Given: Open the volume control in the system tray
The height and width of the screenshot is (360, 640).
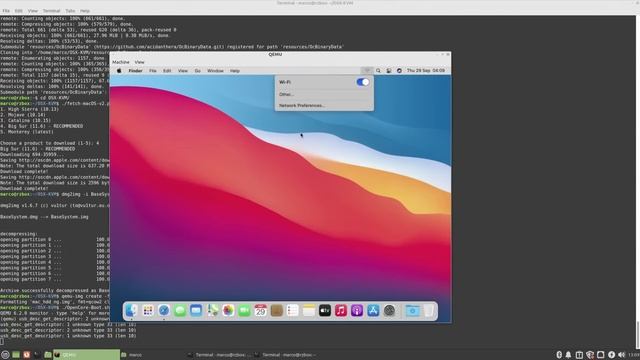Looking at the screenshot, I should point(622,355).
